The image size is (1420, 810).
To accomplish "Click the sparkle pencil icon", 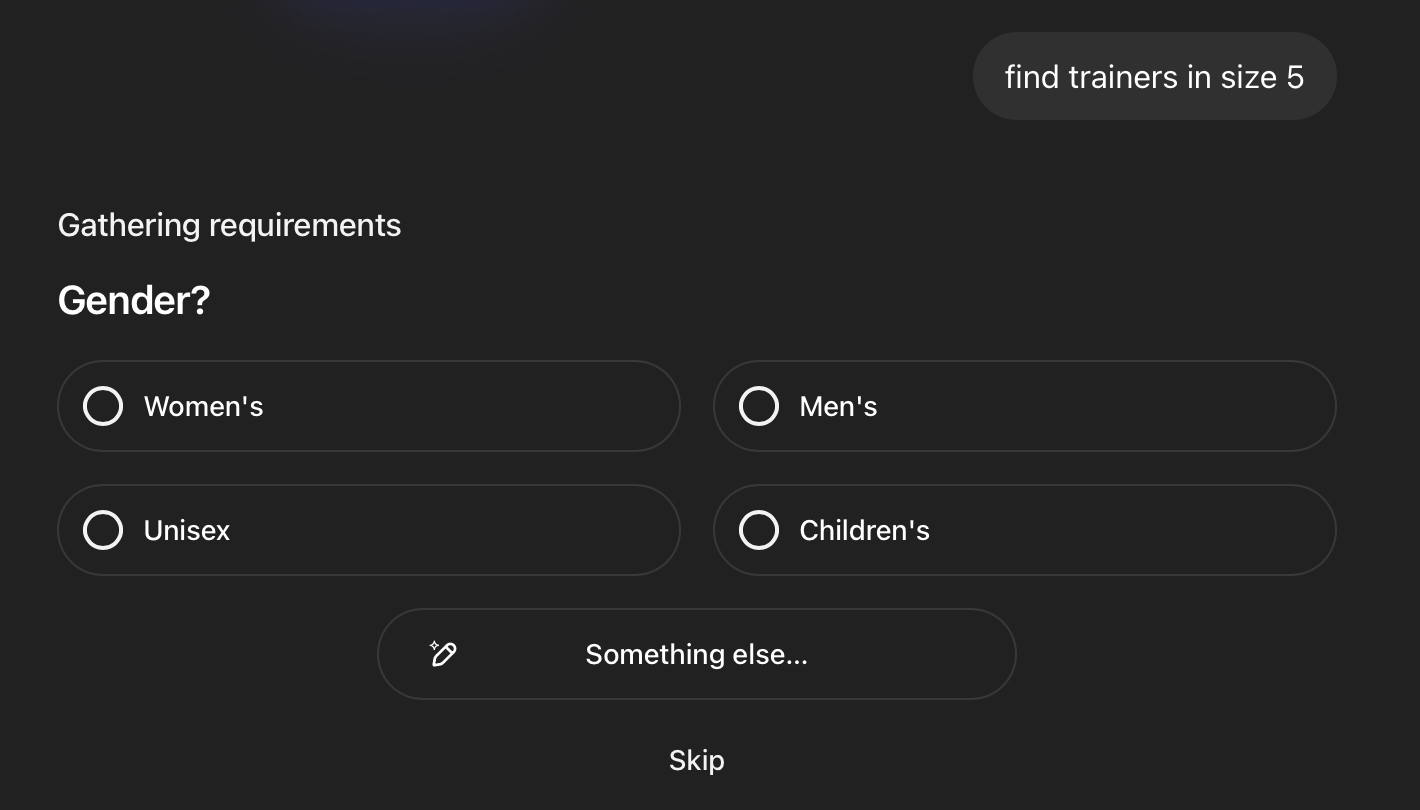I will click(443, 654).
